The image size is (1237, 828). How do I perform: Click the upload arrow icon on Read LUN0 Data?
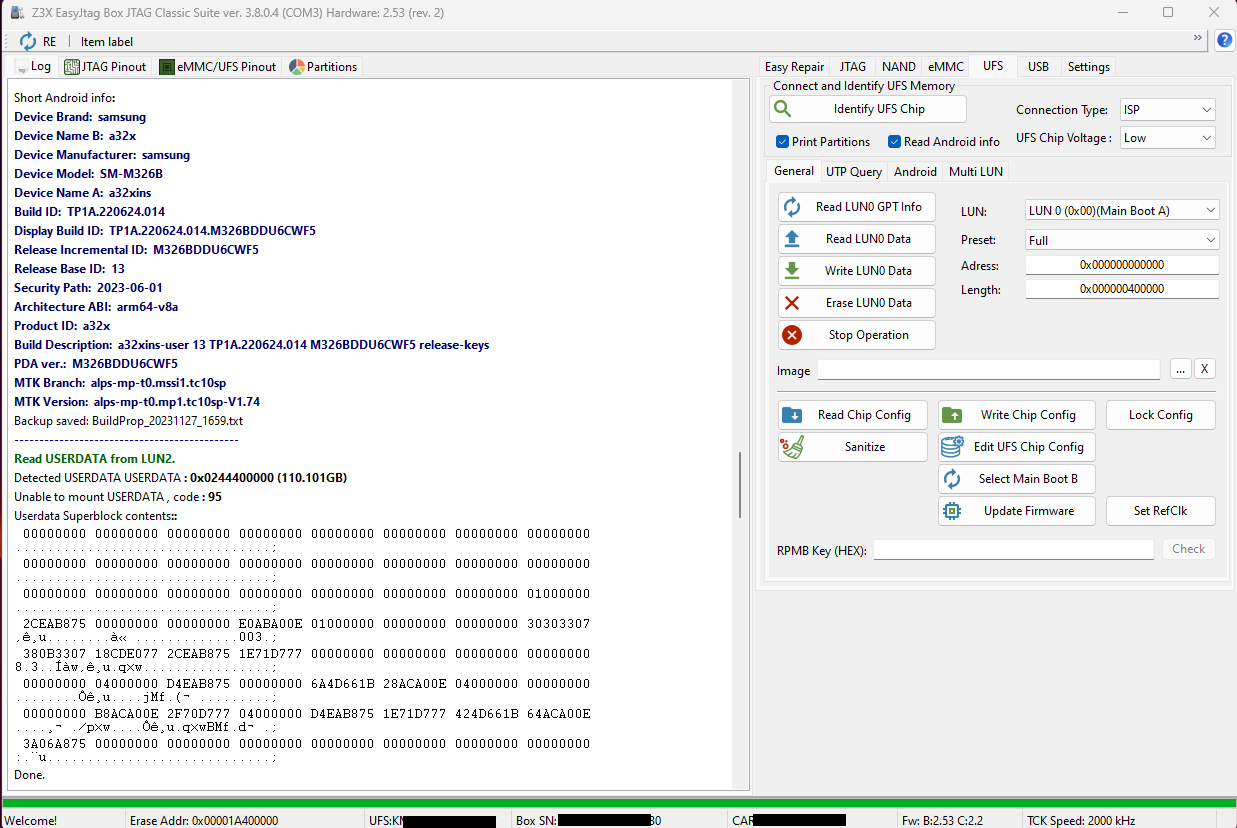point(792,239)
